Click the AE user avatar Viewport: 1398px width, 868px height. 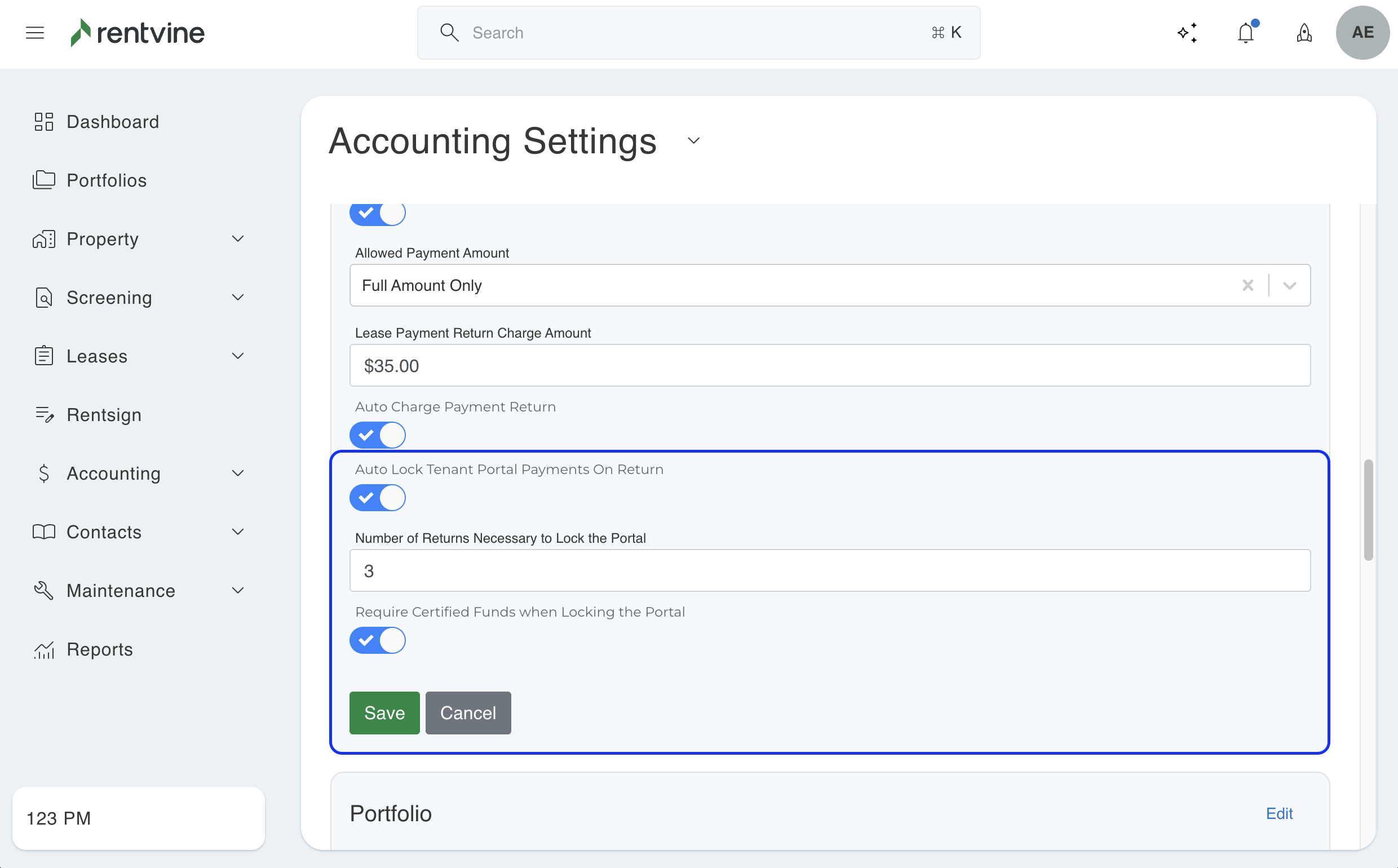pos(1362,33)
